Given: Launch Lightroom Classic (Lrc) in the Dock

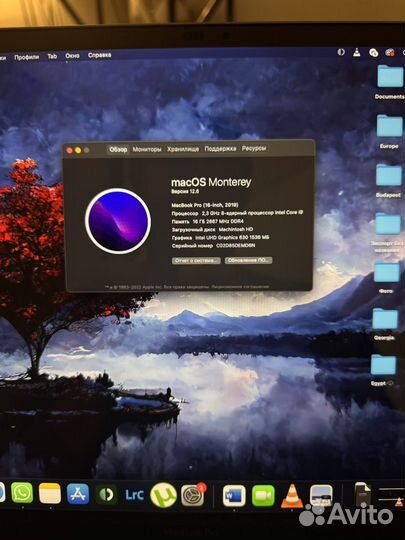Looking at the screenshot, I should 134,495.
